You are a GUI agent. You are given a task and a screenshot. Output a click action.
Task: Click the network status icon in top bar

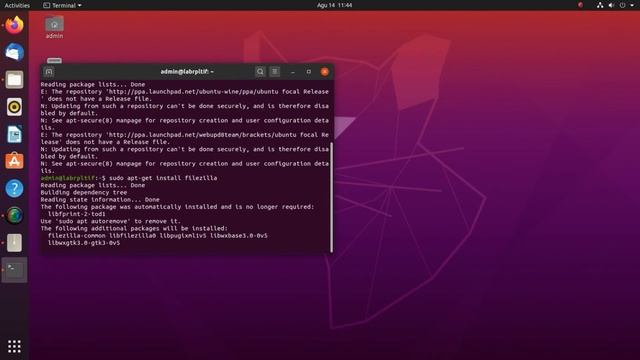pyautogui.click(x=600, y=5)
